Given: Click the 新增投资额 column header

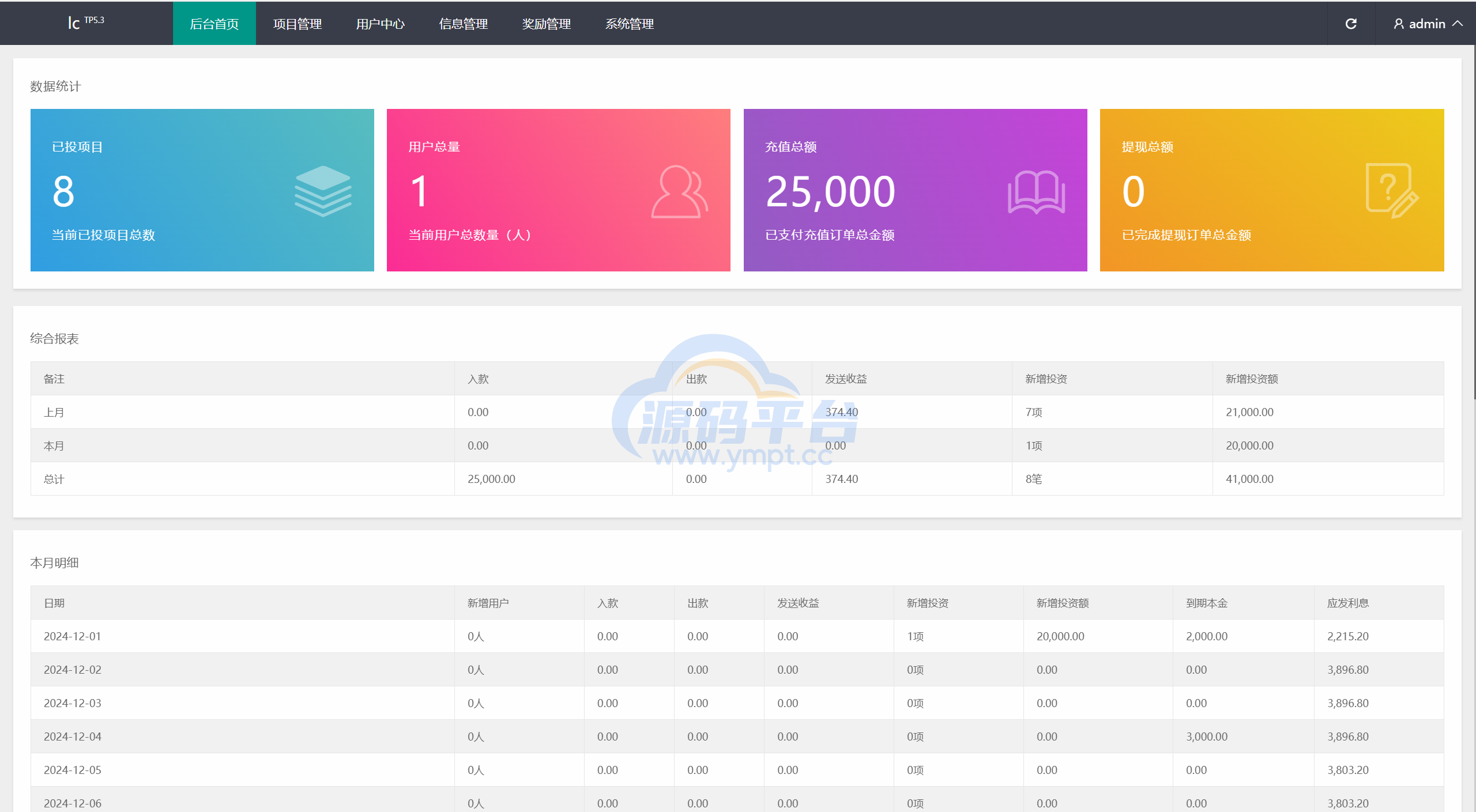Looking at the screenshot, I should tap(1252, 379).
